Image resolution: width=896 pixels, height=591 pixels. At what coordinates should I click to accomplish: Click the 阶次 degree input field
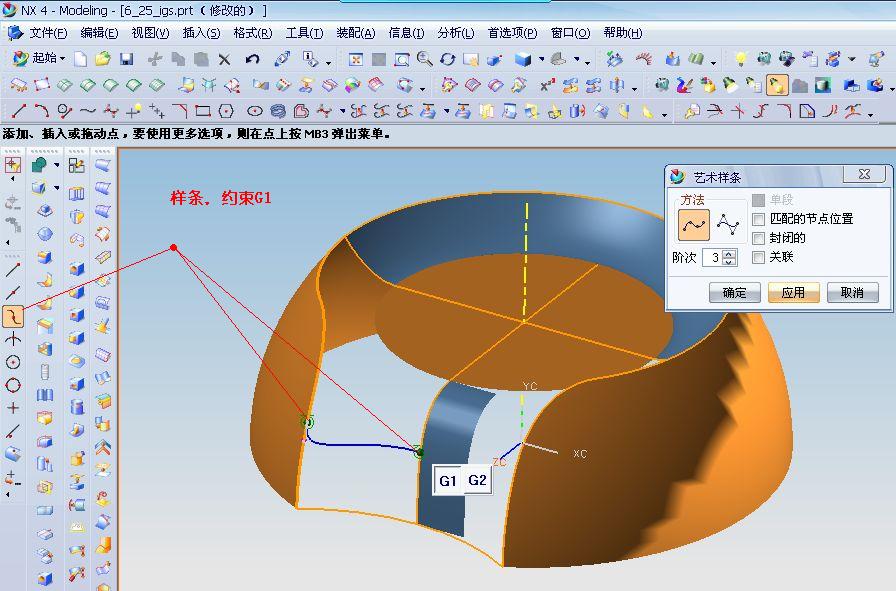pos(713,258)
